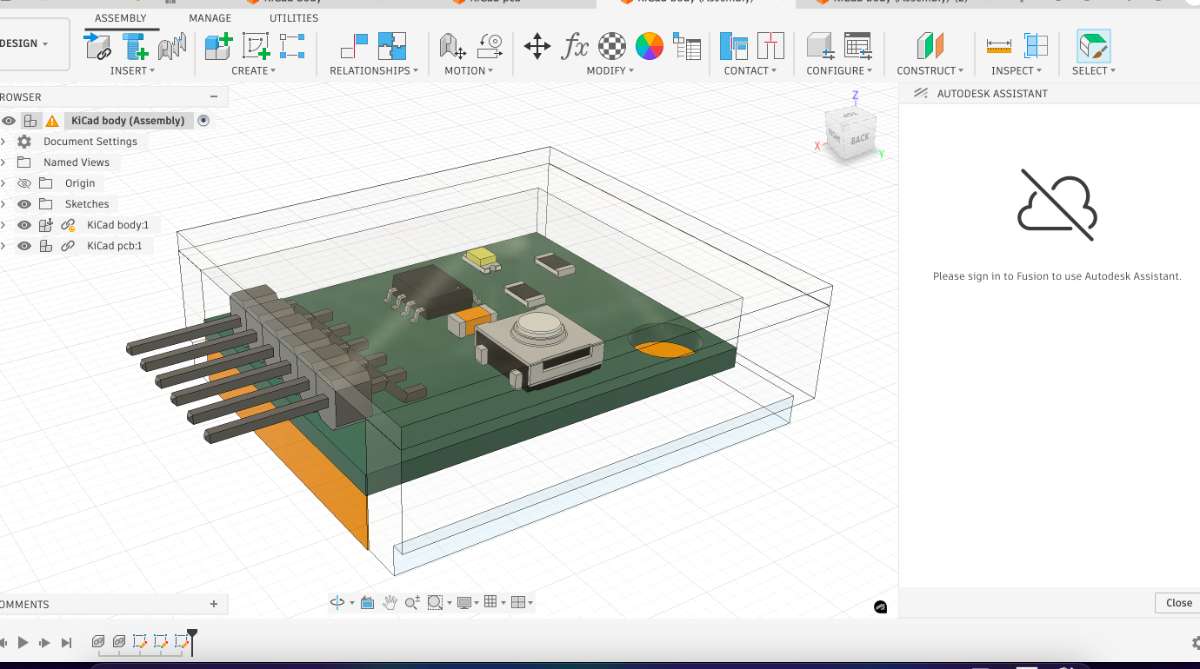The image size is (1200, 669).
Task: Hide the Sketches folder with eye icon
Action: (25, 204)
